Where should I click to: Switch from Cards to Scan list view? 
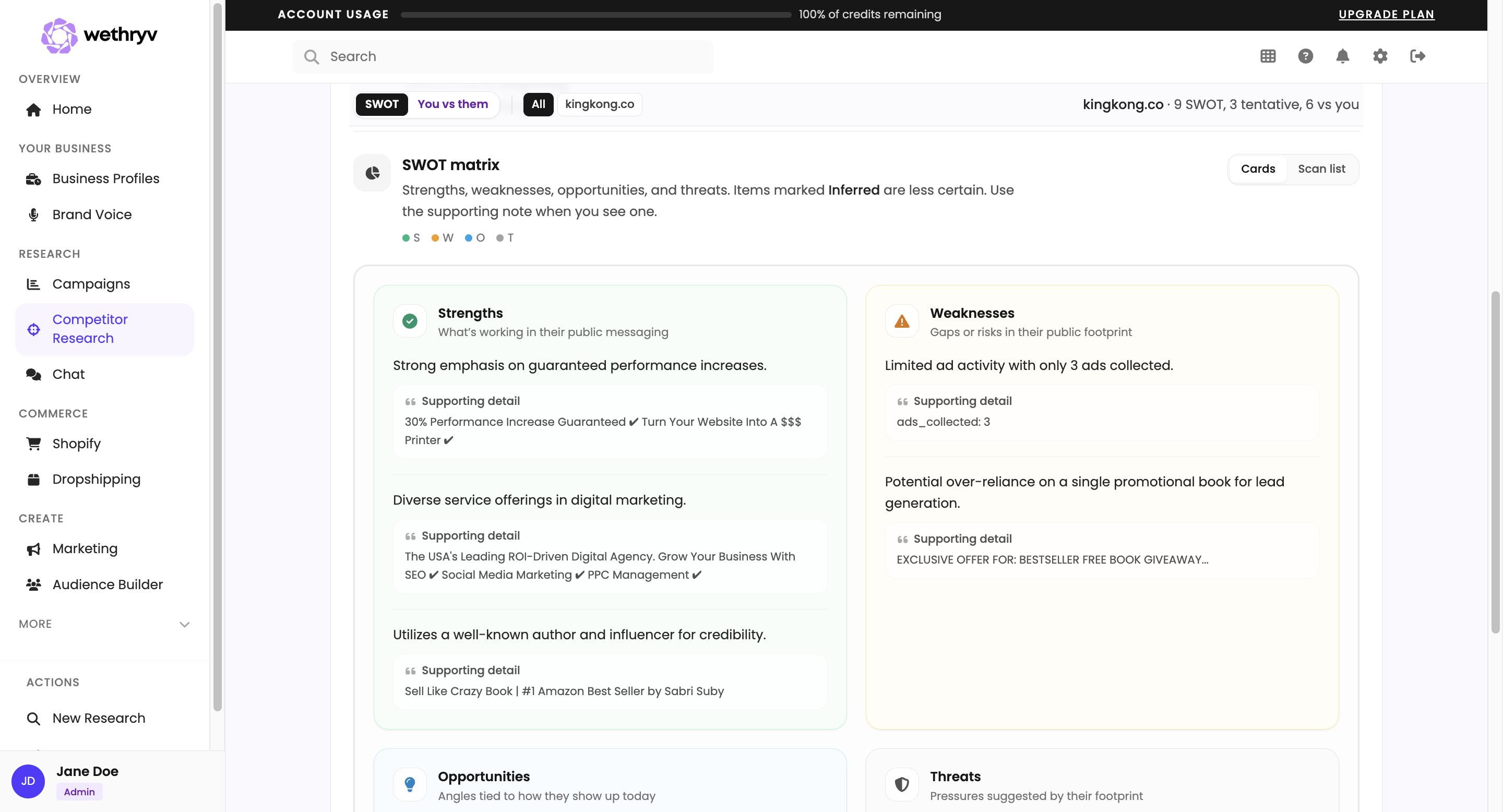click(1321, 169)
